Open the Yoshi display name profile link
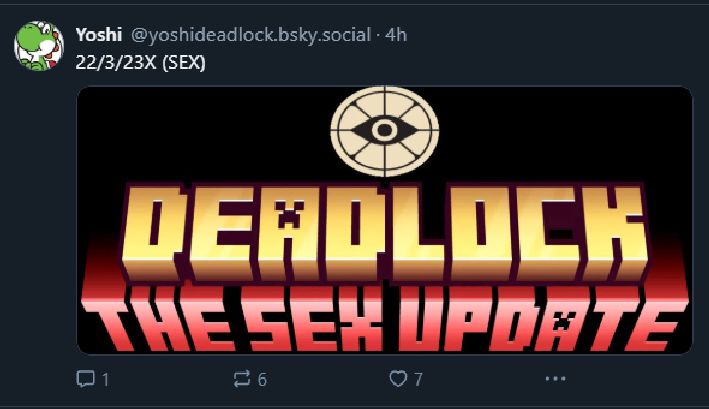 (99, 35)
